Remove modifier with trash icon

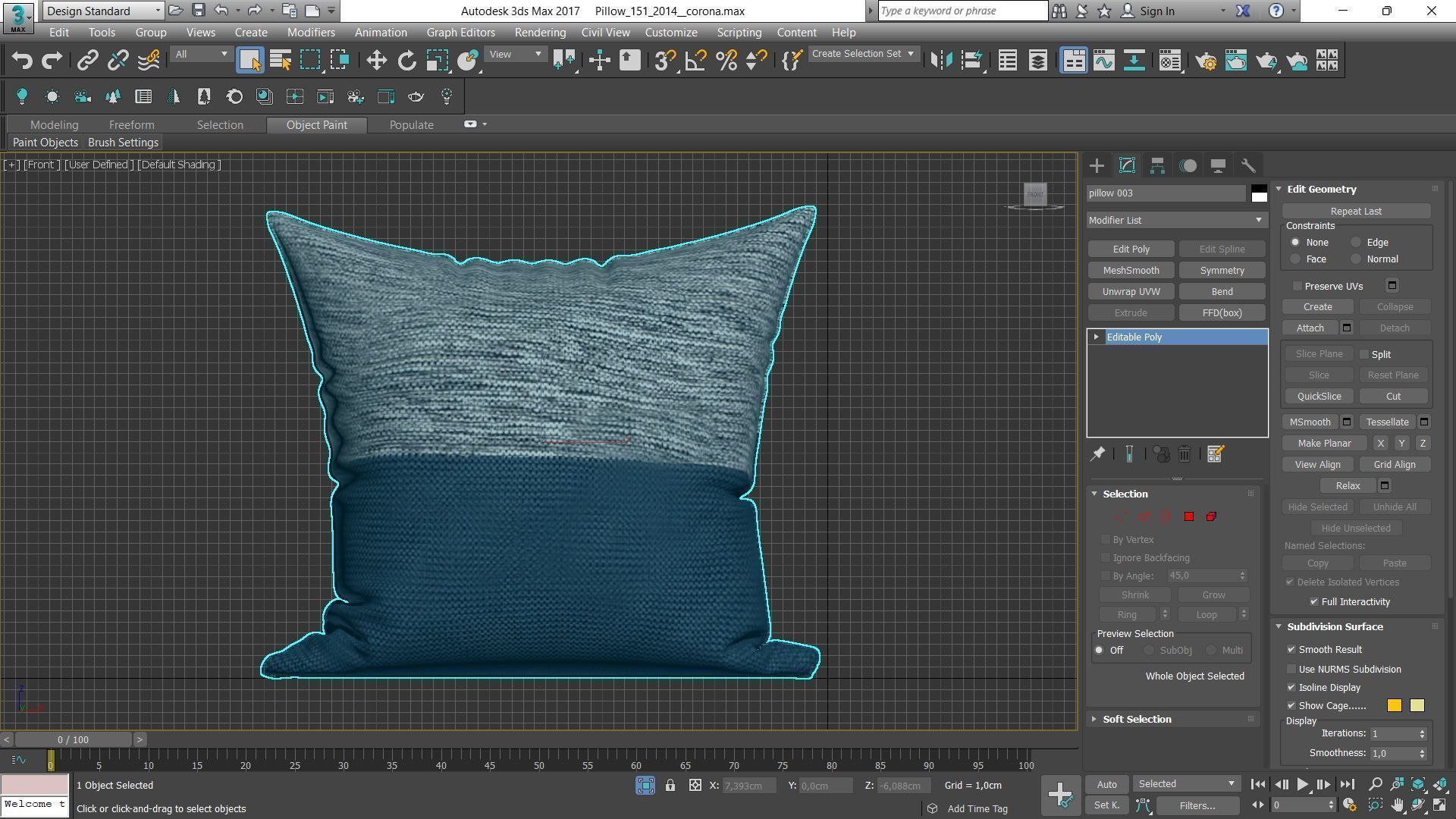tap(1185, 453)
